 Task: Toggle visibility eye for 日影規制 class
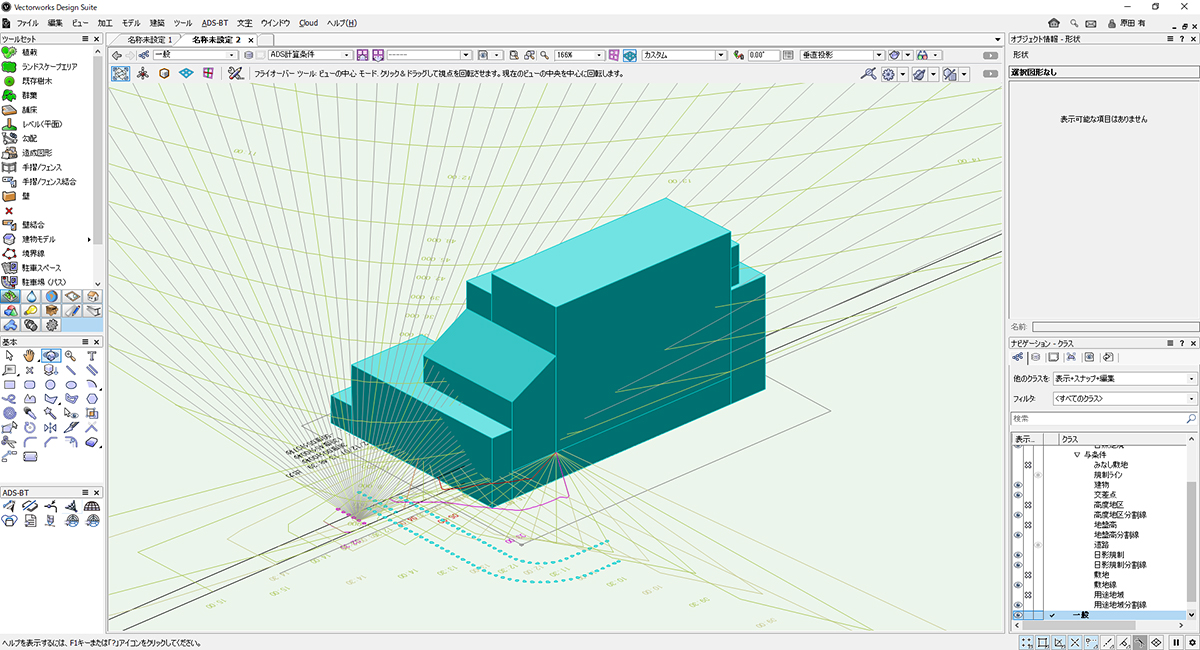1018,555
